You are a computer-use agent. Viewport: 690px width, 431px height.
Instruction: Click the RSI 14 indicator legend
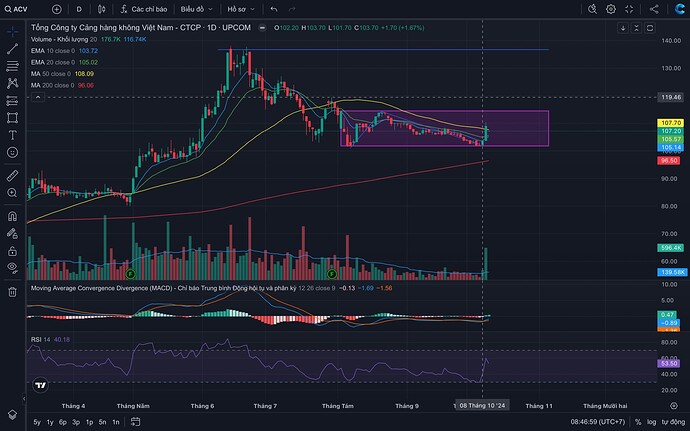50,339
